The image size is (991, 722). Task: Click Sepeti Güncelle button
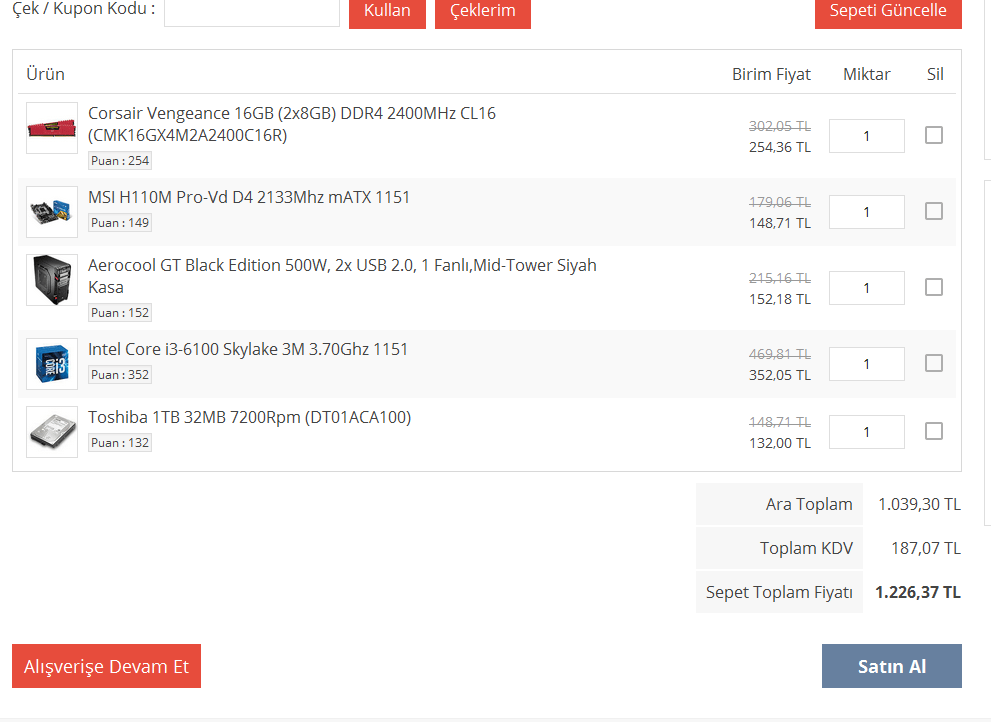click(888, 11)
